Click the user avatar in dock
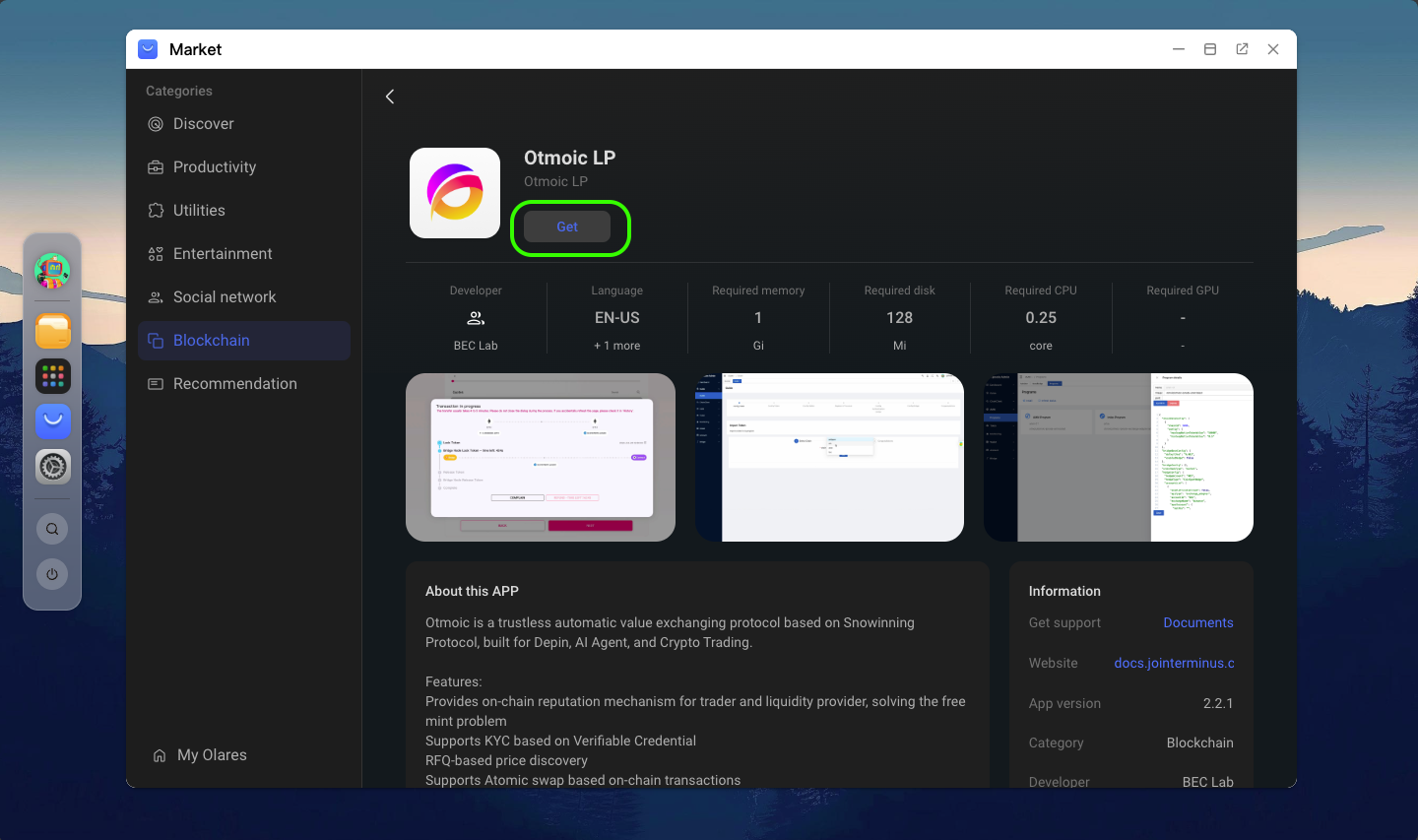 point(52,270)
